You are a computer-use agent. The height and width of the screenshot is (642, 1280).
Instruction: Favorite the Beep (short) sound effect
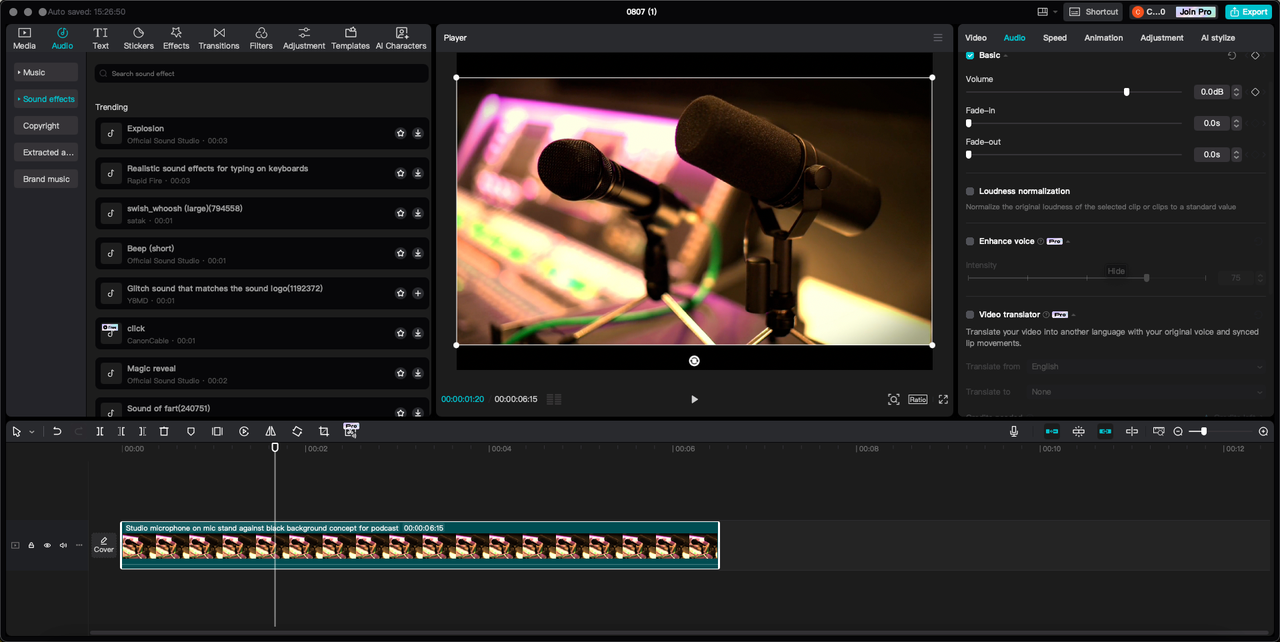coord(400,253)
